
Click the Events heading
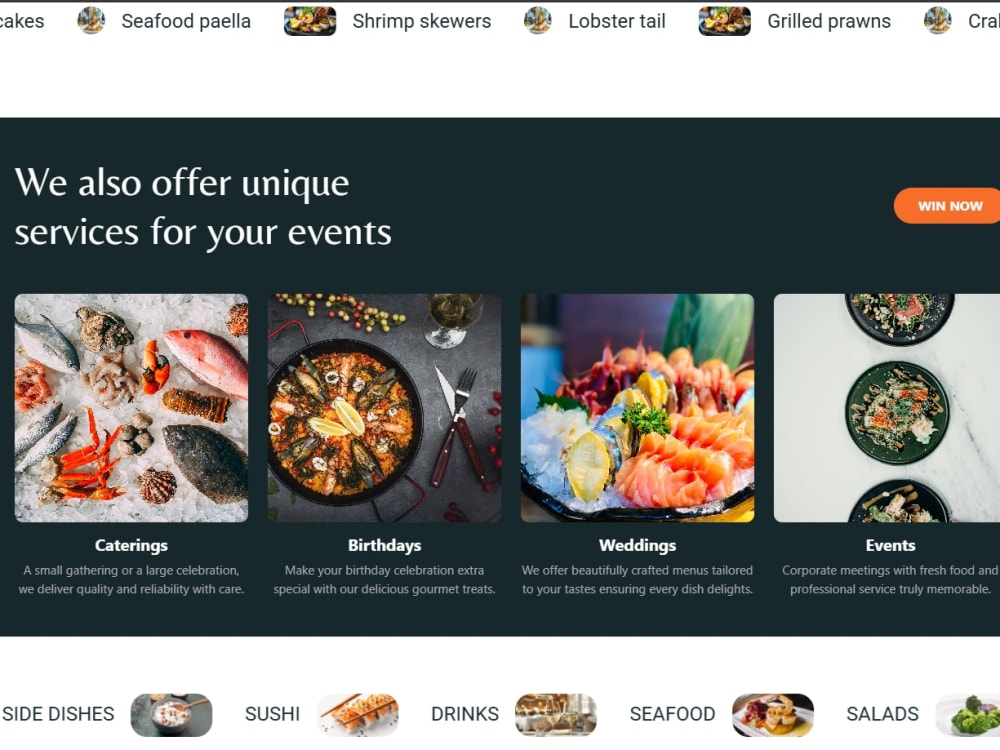[890, 545]
